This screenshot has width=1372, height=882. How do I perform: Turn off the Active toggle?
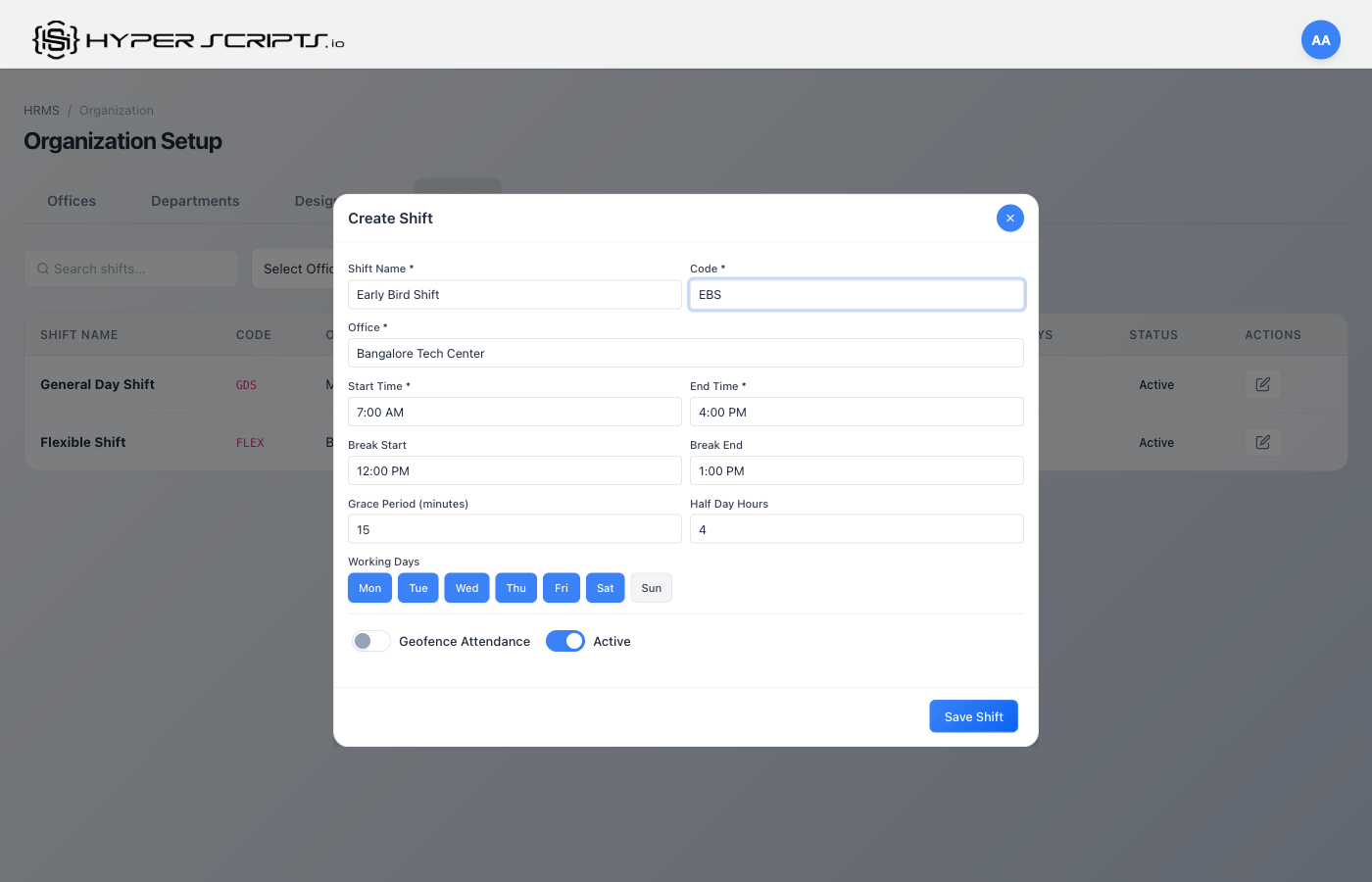click(x=565, y=641)
